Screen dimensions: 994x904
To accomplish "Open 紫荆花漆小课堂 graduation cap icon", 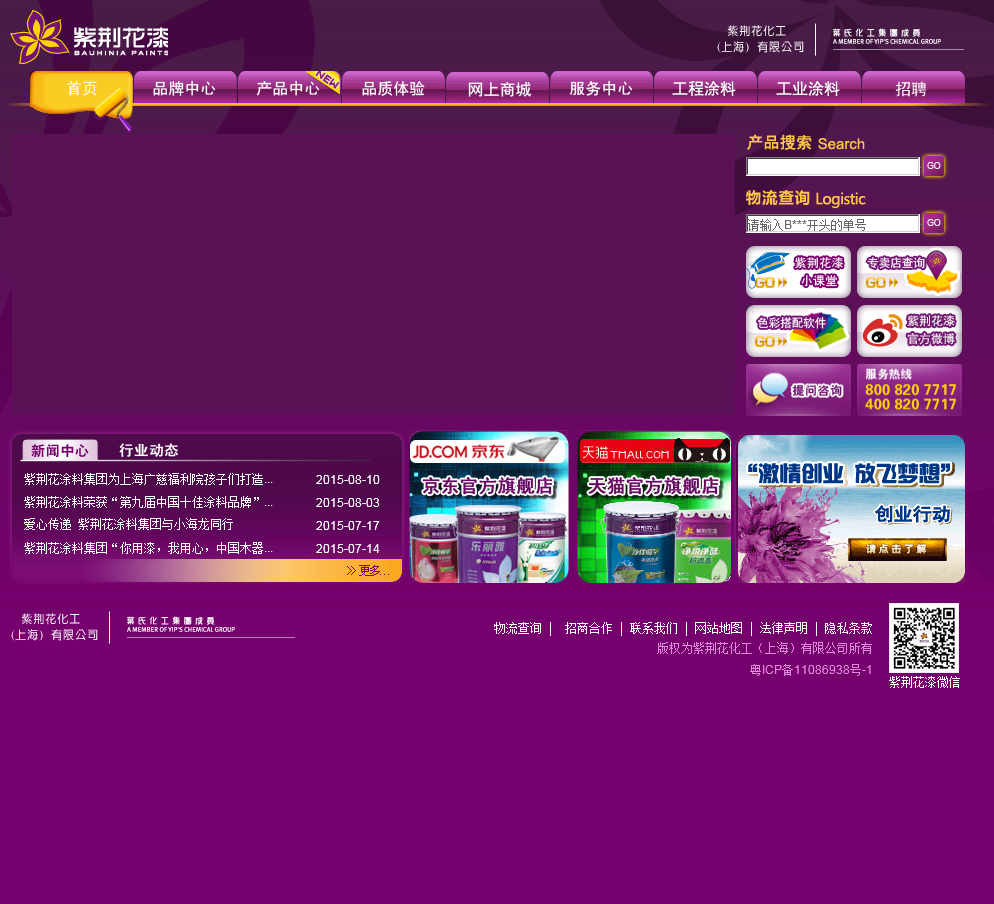I will pos(798,272).
